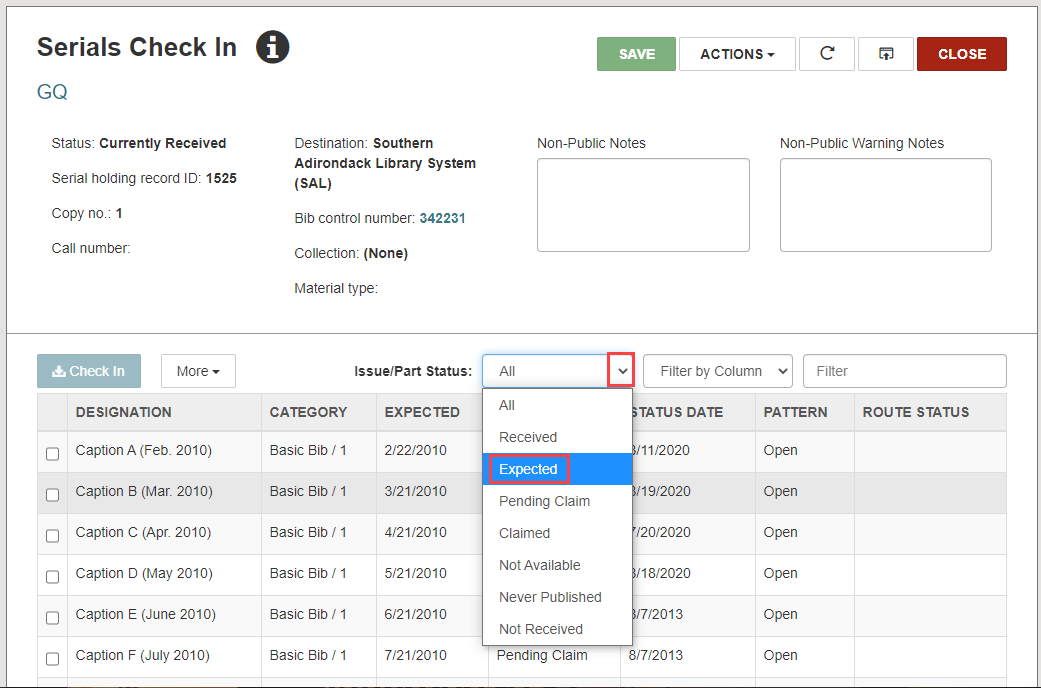Select the Caption C (Apr. 2010) row checkbox
This screenshot has height=688, width=1041.
(52, 535)
